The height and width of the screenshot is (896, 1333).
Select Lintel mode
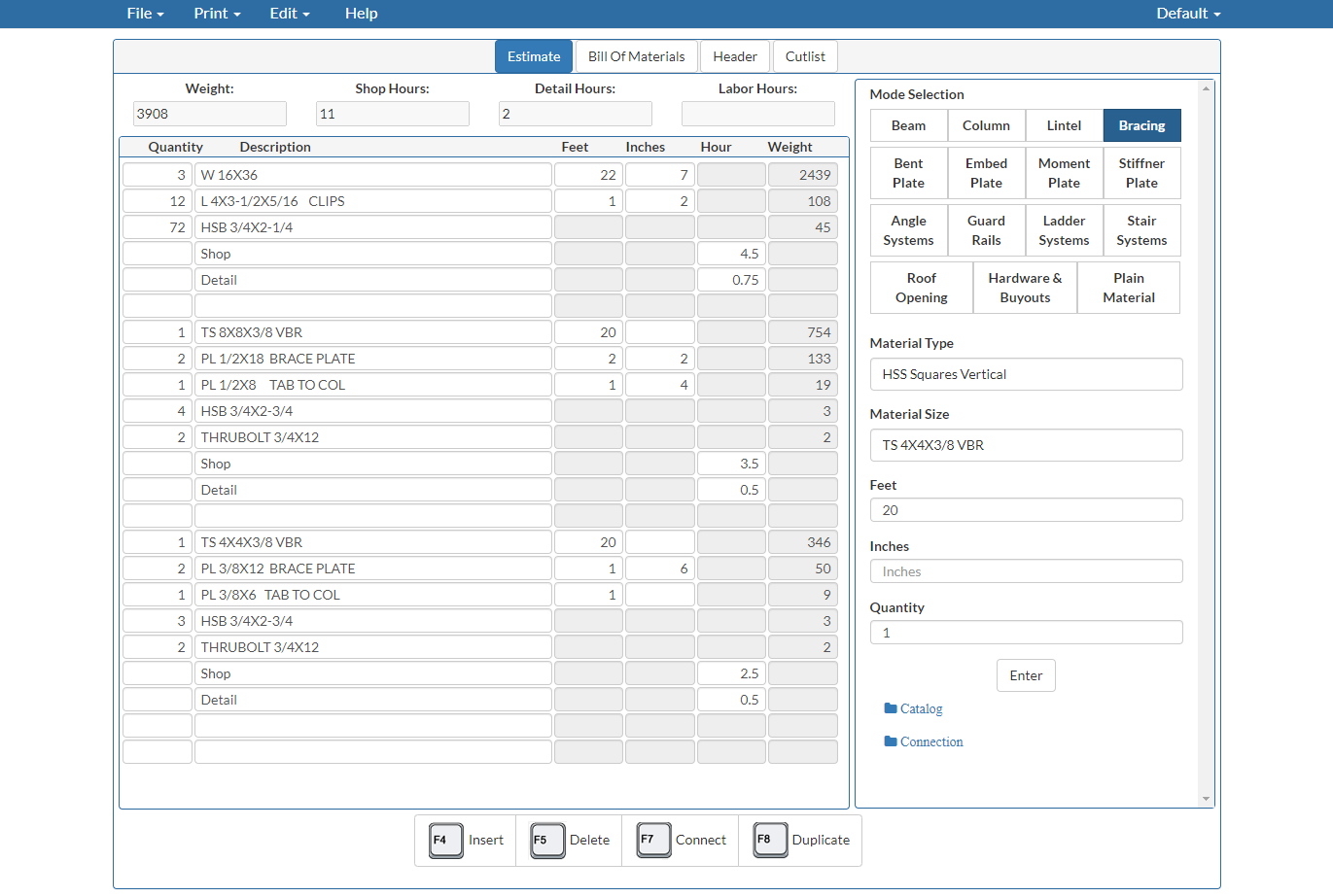pyautogui.click(x=1065, y=125)
